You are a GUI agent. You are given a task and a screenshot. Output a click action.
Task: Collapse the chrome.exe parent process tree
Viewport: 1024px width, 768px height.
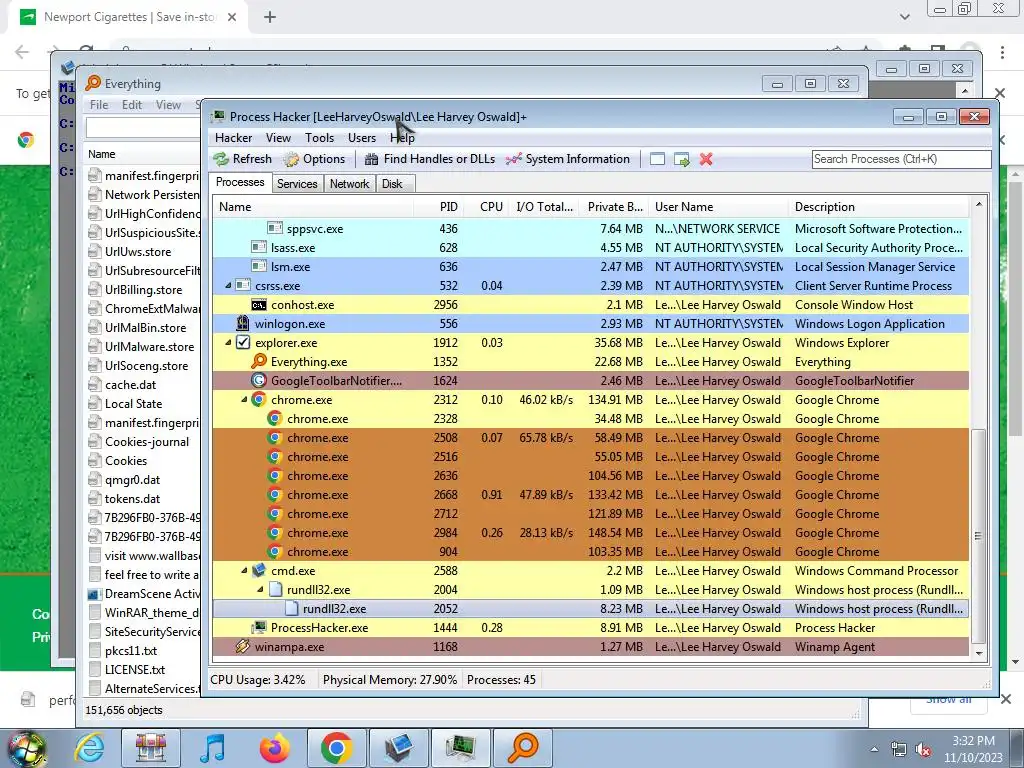point(244,399)
